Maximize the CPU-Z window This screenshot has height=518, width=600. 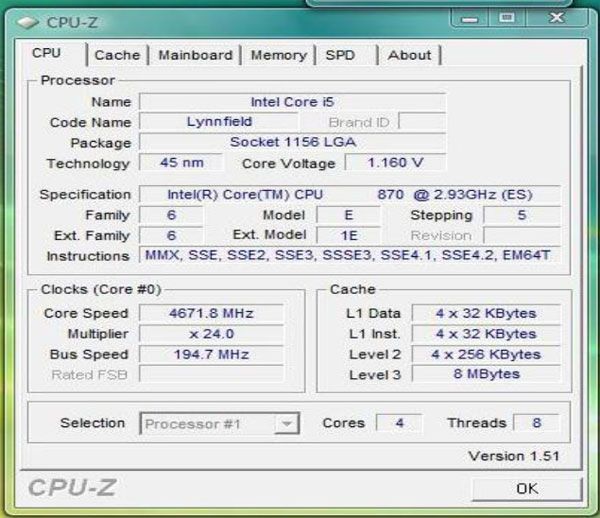coord(507,18)
